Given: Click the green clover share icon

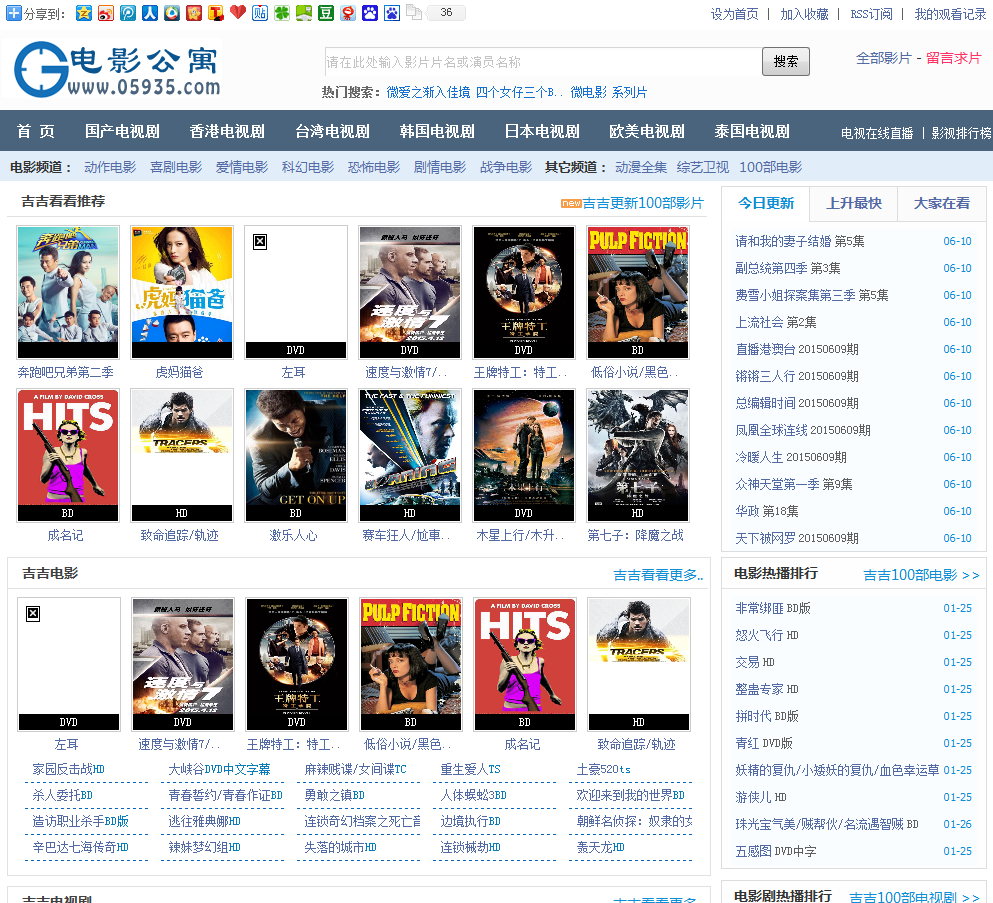Looking at the screenshot, I should click(282, 13).
